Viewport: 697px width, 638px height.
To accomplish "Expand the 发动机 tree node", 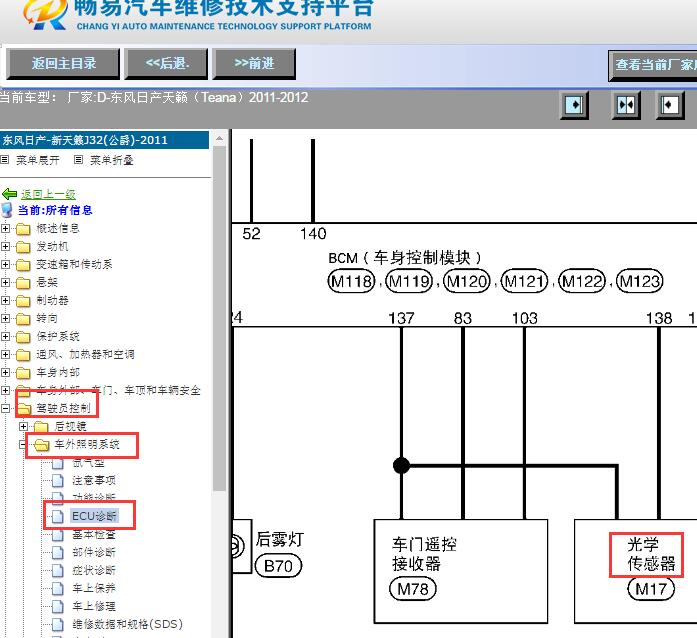I will (x=5, y=246).
